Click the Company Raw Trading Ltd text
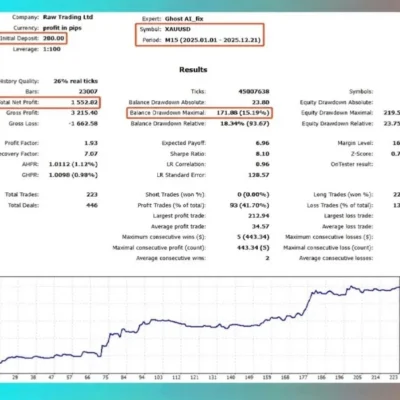 68,17
